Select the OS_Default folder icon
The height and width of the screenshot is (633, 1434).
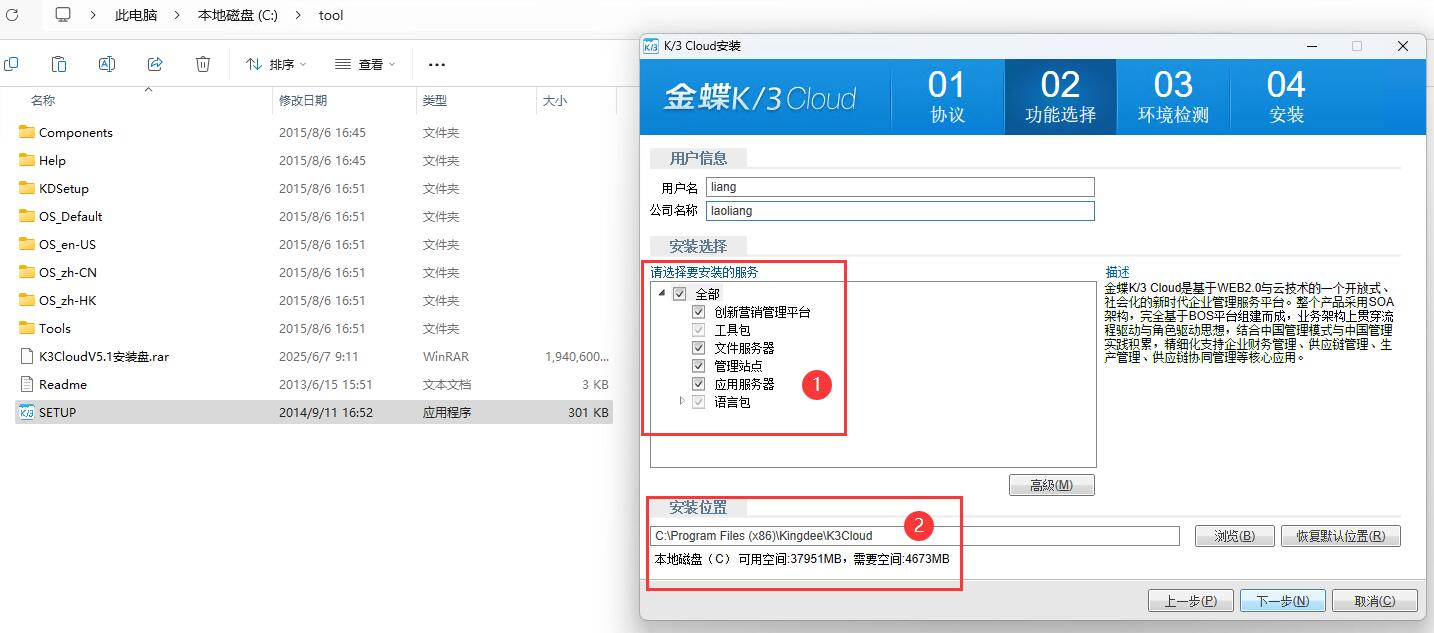(x=27, y=216)
